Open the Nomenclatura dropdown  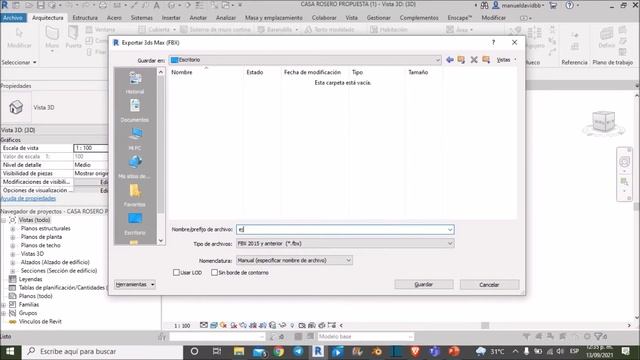348,260
